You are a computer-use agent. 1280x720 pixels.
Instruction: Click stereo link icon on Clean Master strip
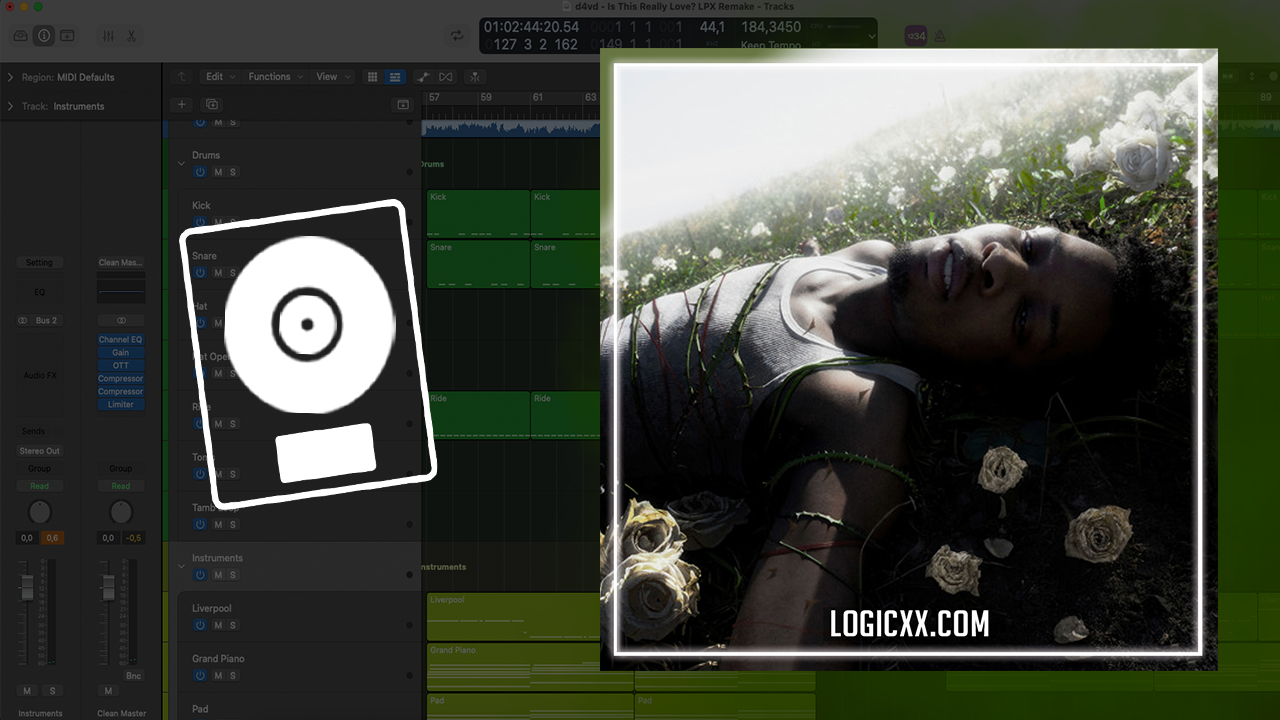click(x=121, y=321)
